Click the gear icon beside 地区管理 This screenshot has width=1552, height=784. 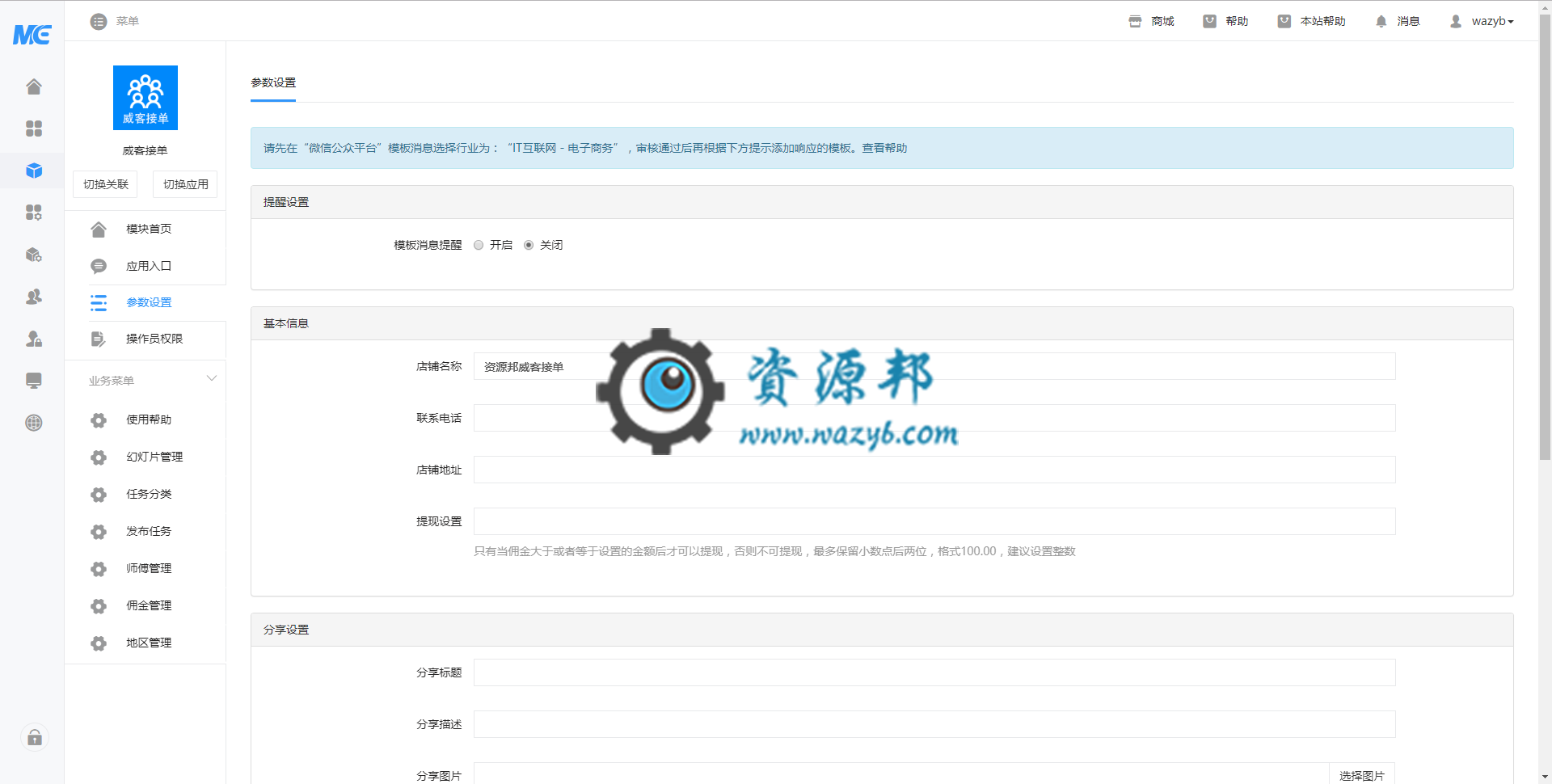click(x=99, y=643)
